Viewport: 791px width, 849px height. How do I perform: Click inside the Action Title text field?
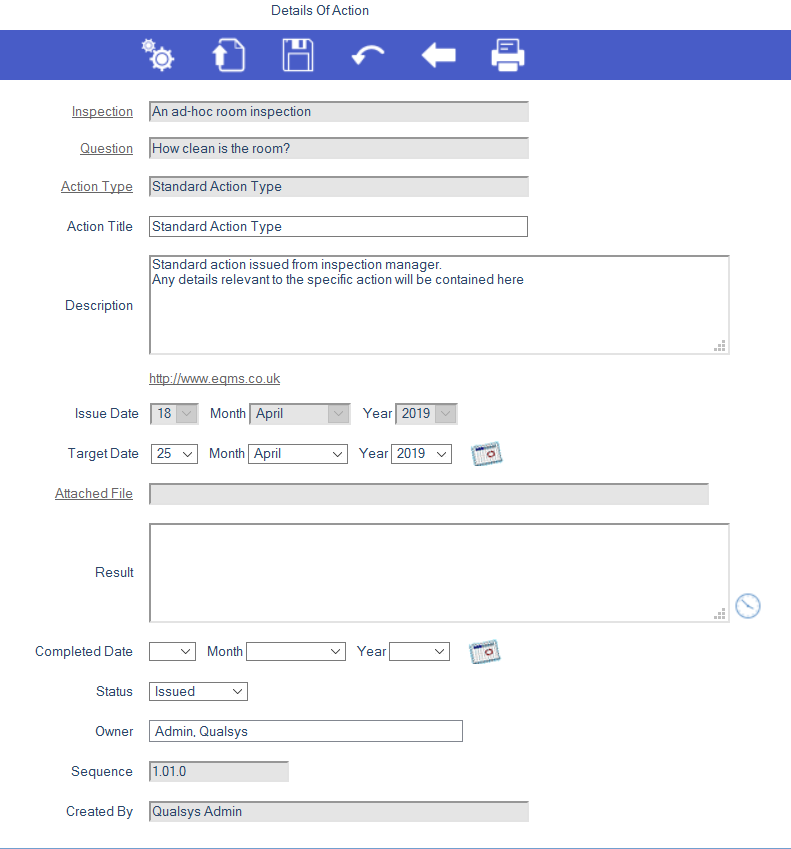click(338, 227)
